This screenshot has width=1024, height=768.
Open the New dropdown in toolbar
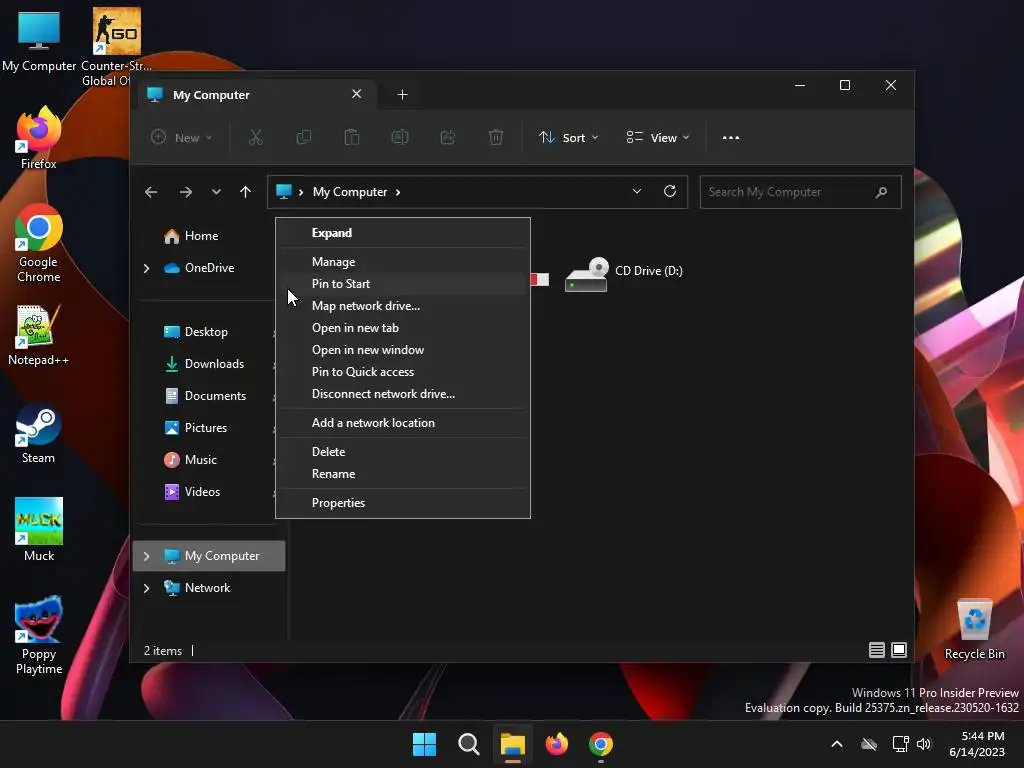tap(182, 138)
